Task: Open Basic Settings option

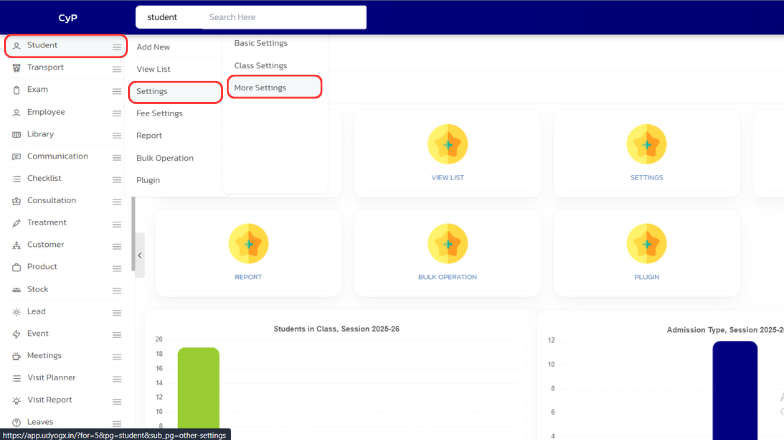Action: [x=260, y=43]
